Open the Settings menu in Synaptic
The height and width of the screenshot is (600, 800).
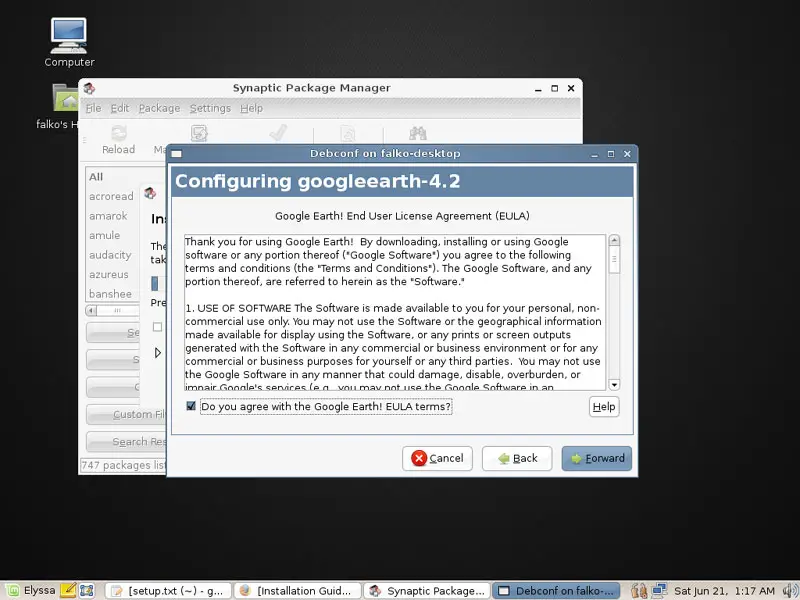[x=210, y=108]
